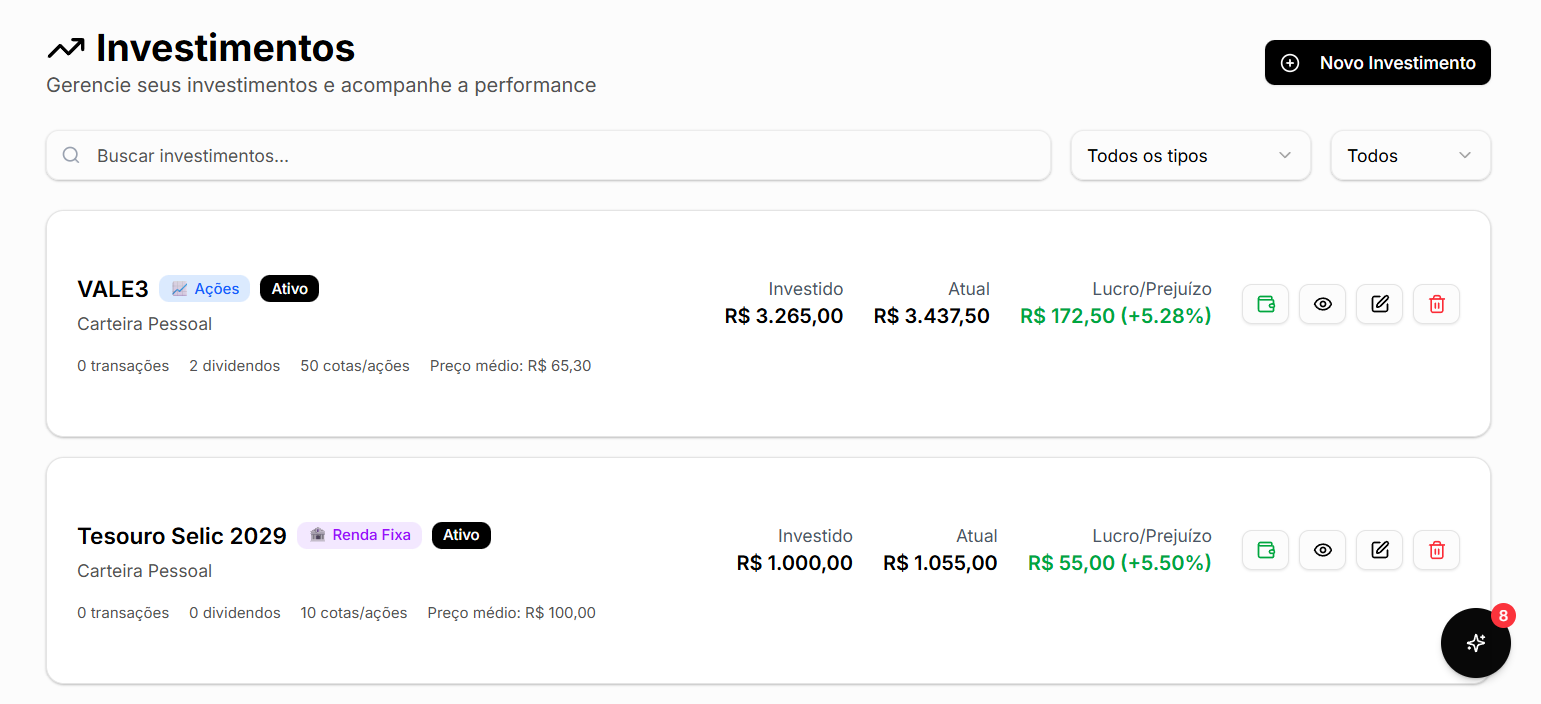Image resolution: width=1541 pixels, height=704 pixels.
Task: Delete VALE3 using the trash icon
Action: (1436, 304)
